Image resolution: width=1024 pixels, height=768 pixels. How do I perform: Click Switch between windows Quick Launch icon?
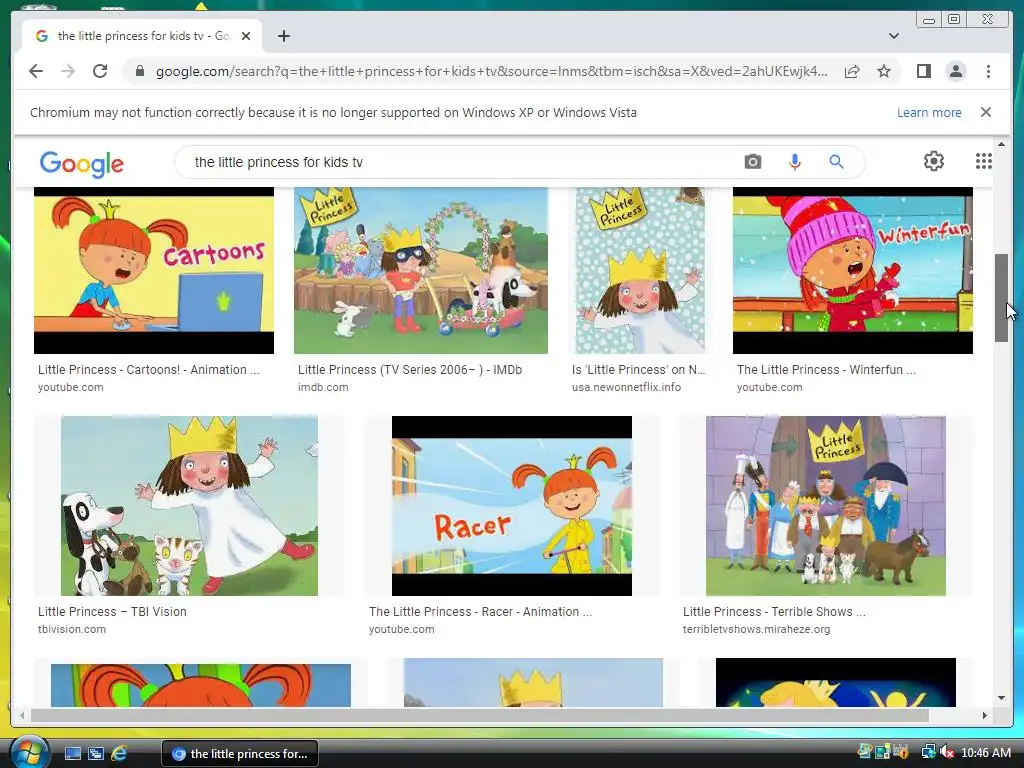[x=95, y=754]
